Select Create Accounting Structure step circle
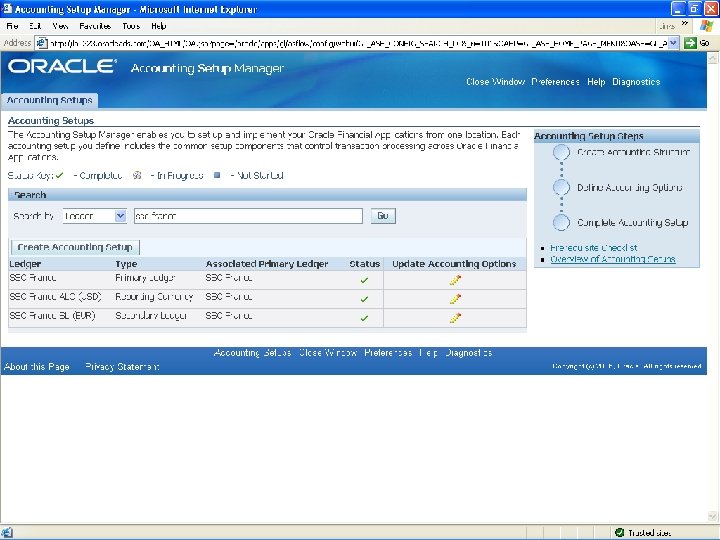This screenshot has width=720, height=540. click(x=561, y=152)
